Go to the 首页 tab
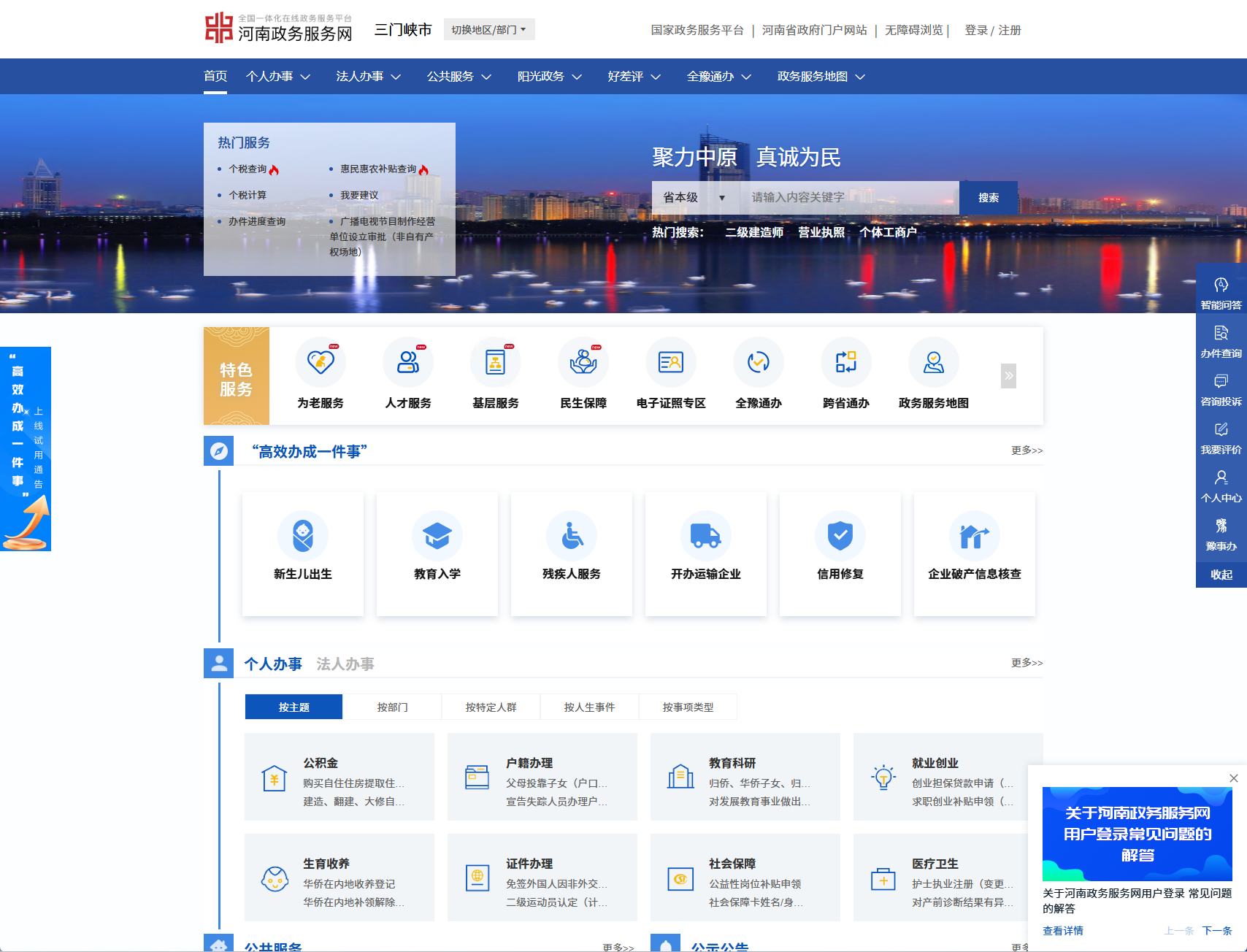Image resolution: width=1247 pixels, height=952 pixels. pyautogui.click(x=215, y=76)
